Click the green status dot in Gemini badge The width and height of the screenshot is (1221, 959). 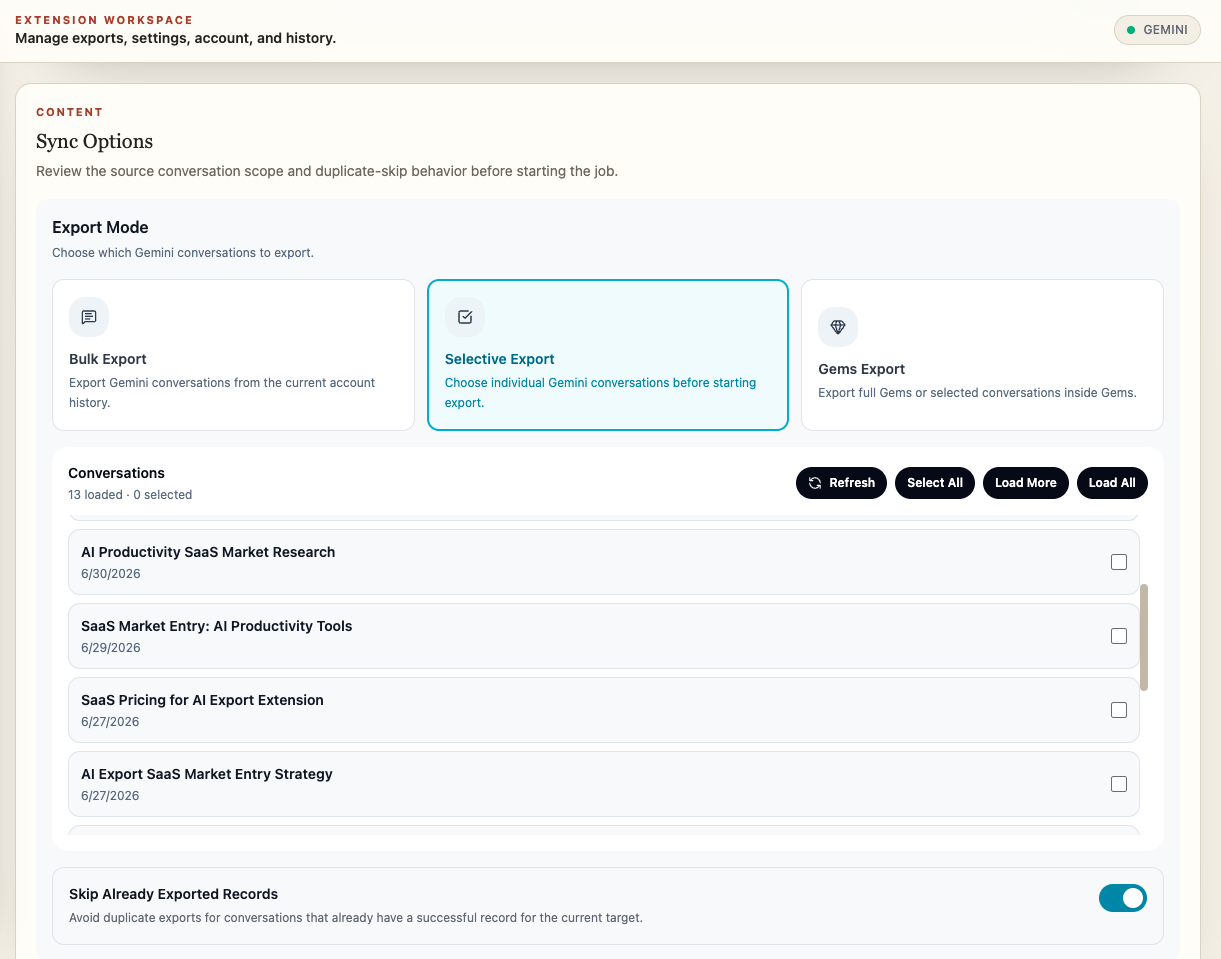pos(1131,30)
